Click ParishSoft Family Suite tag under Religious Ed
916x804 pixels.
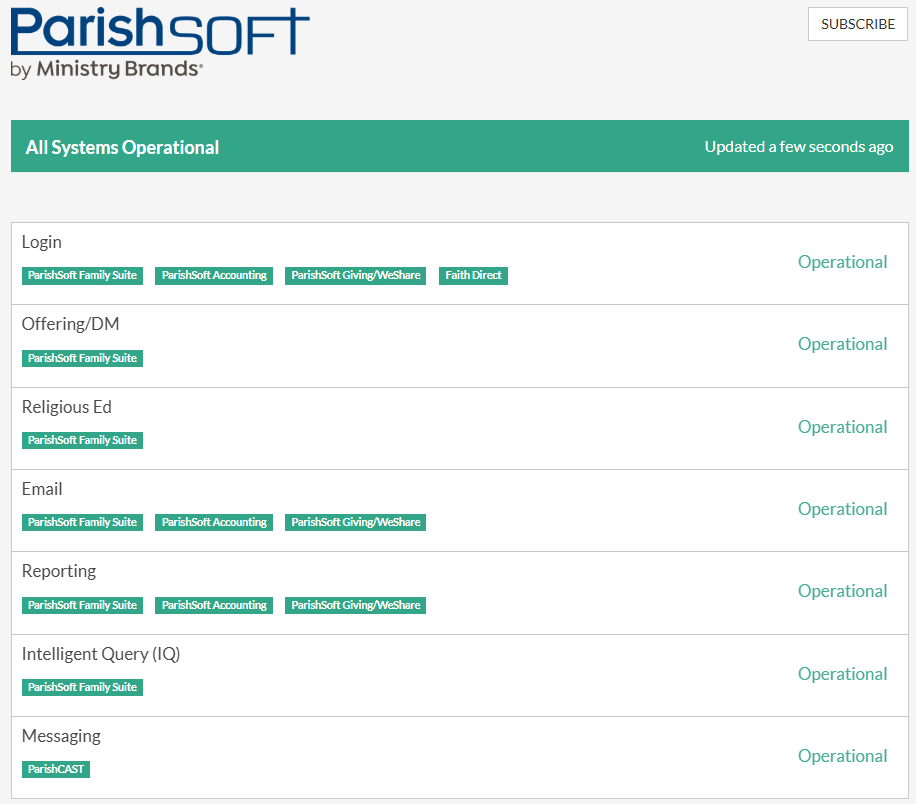click(82, 440)
